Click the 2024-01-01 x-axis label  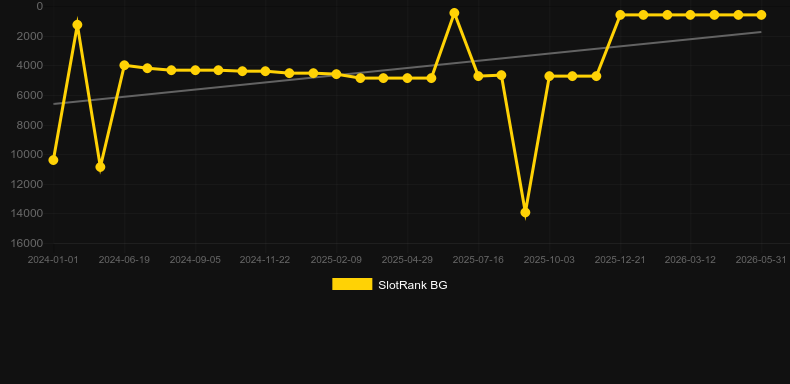click(53, 260)
